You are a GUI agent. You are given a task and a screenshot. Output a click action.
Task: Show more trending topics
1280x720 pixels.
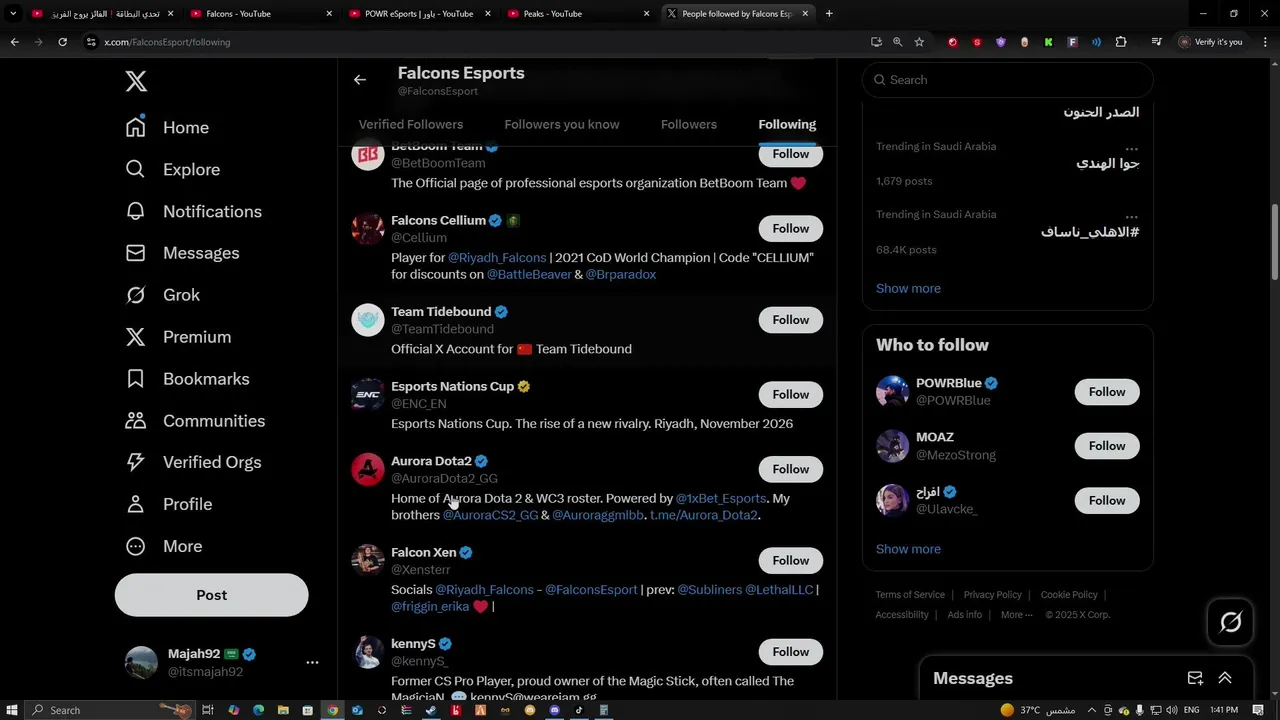point(908,288)
